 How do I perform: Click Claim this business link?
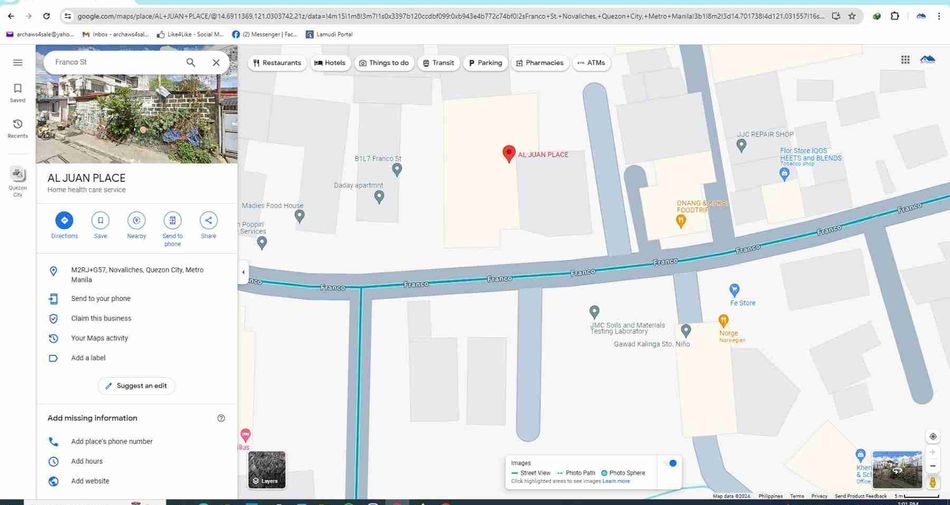click(101, 318)
